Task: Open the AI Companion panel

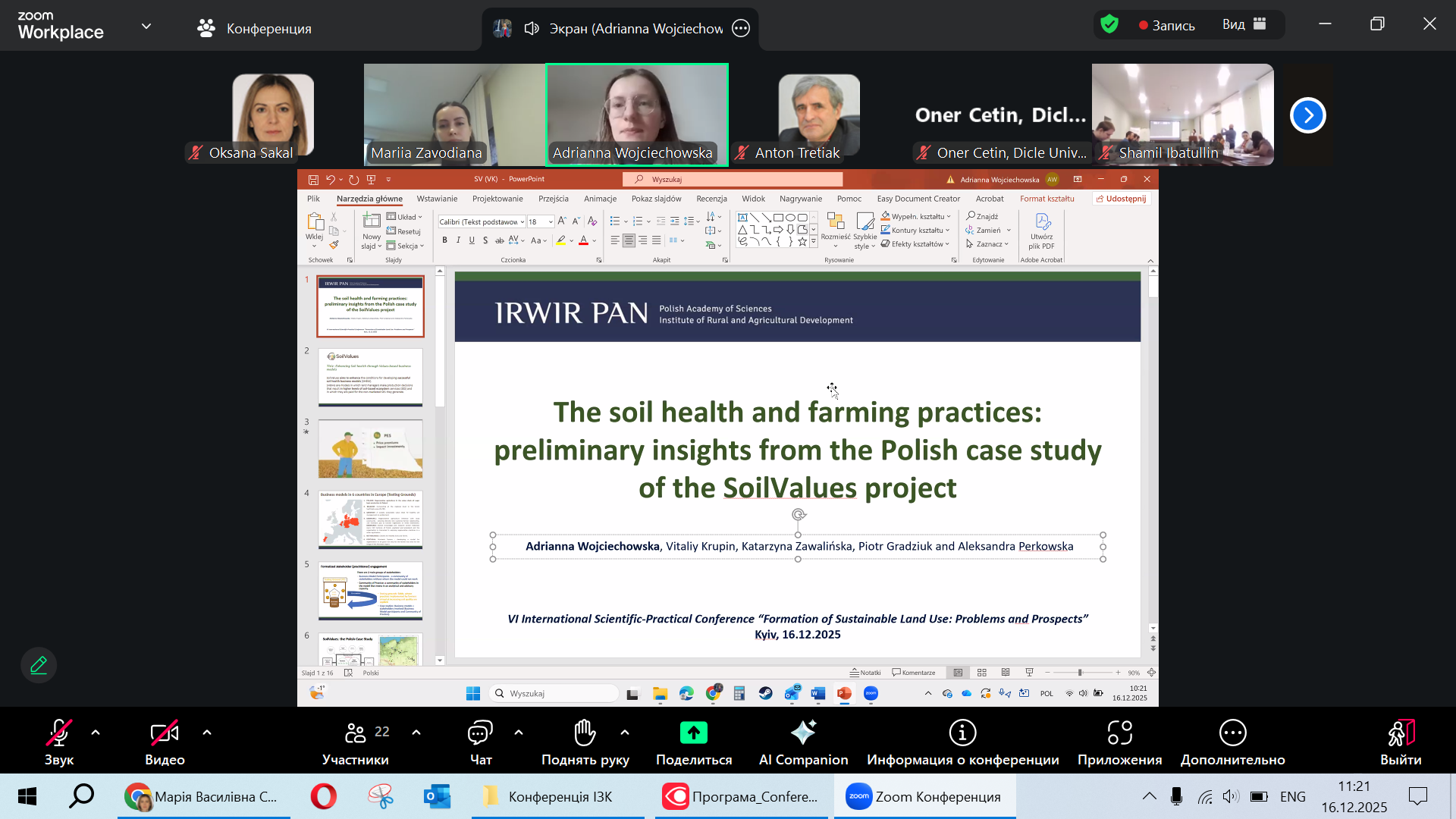Action: [803, 733]
